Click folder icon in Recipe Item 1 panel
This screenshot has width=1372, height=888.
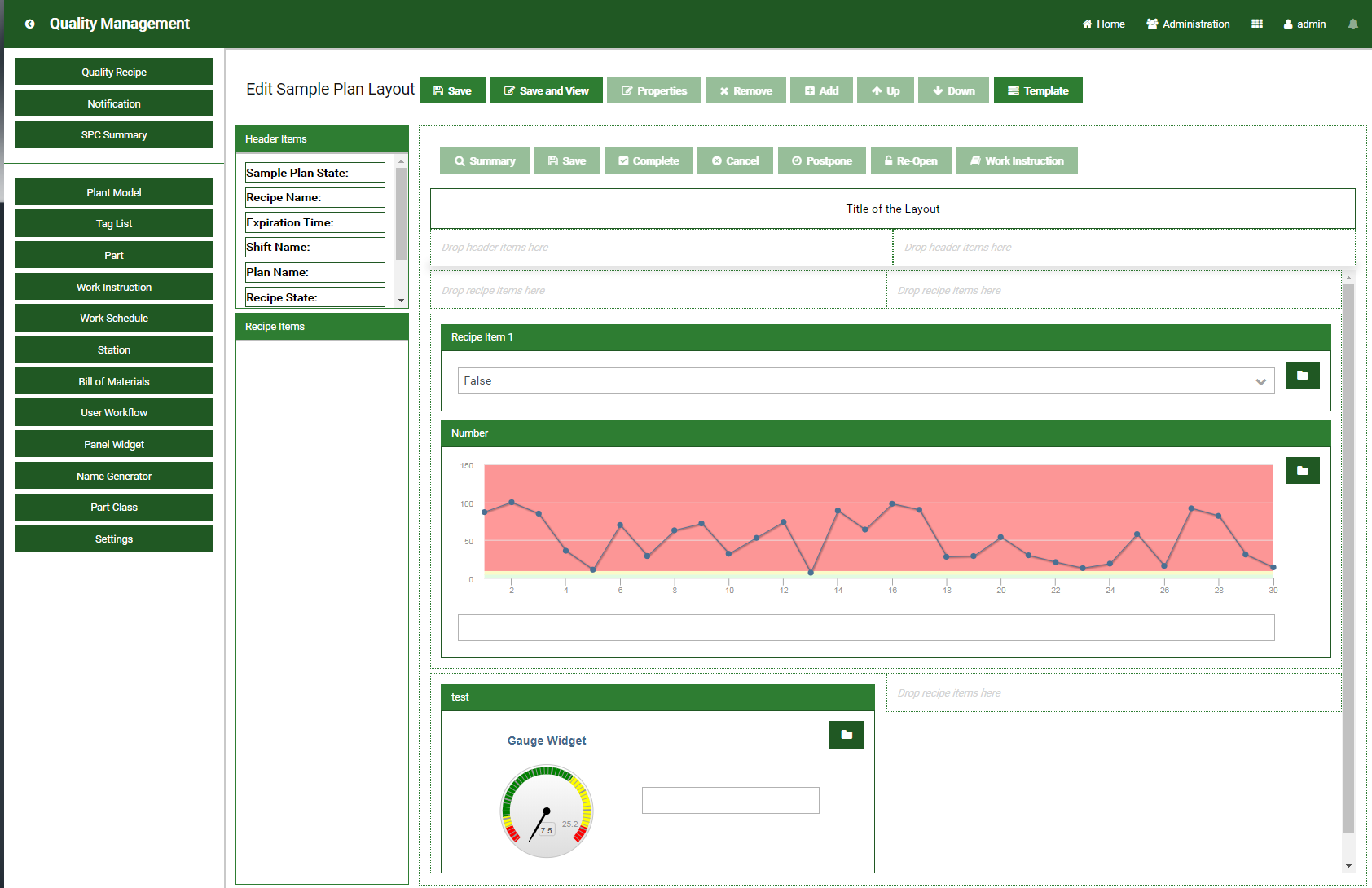tap(1302, 376)
